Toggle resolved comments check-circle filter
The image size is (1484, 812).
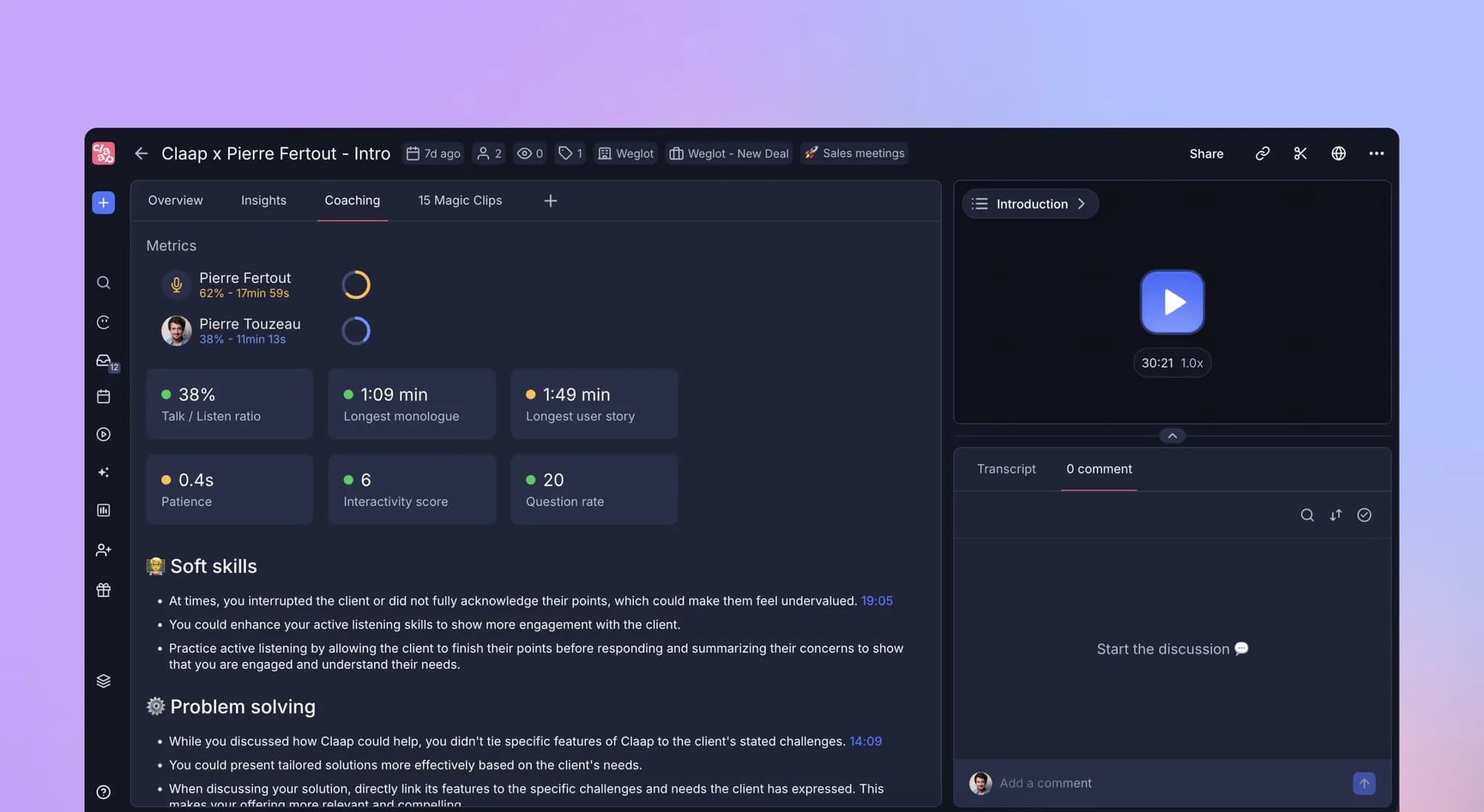pos(1364,515)
